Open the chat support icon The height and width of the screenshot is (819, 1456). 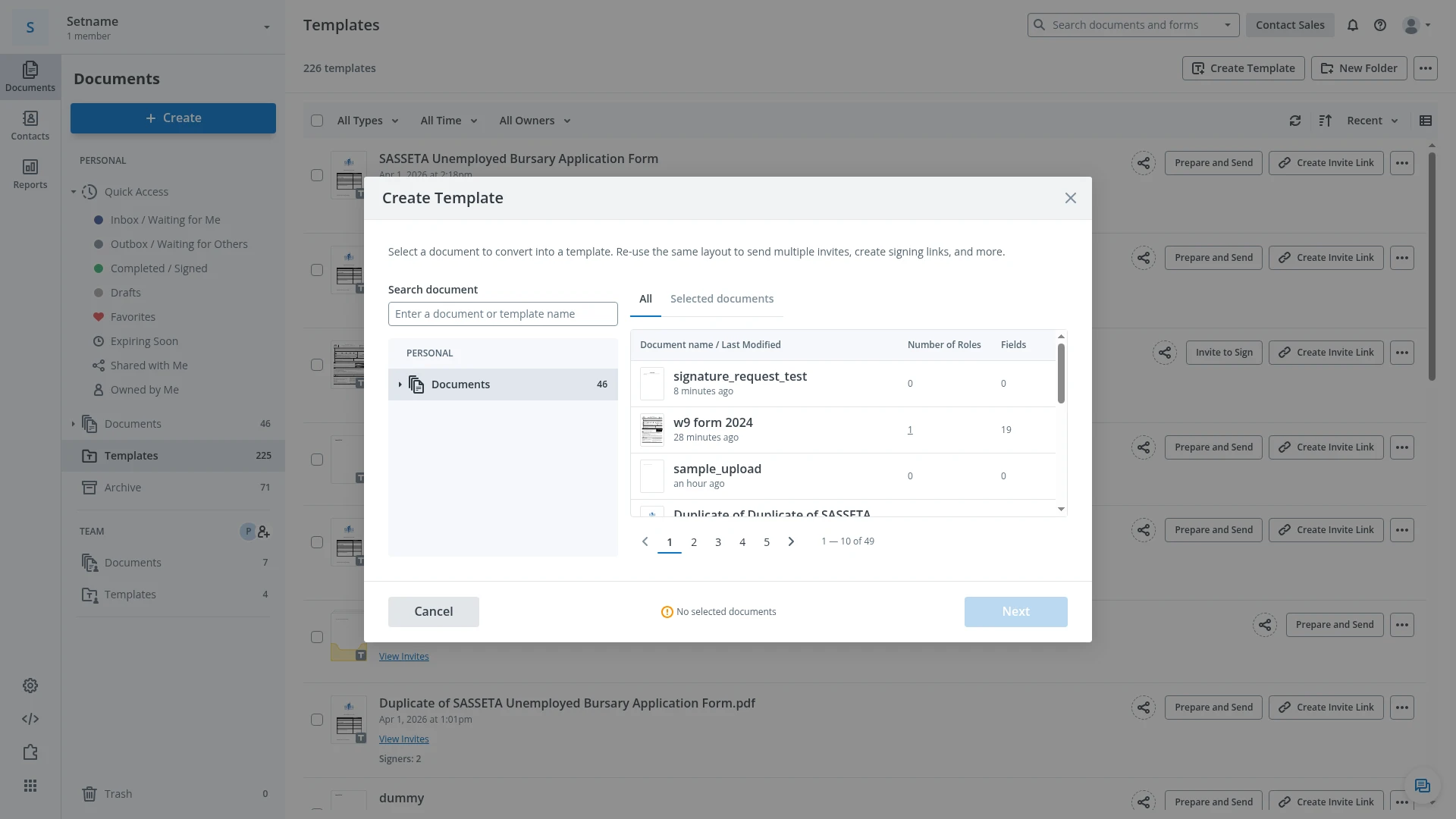(1423, 786)
